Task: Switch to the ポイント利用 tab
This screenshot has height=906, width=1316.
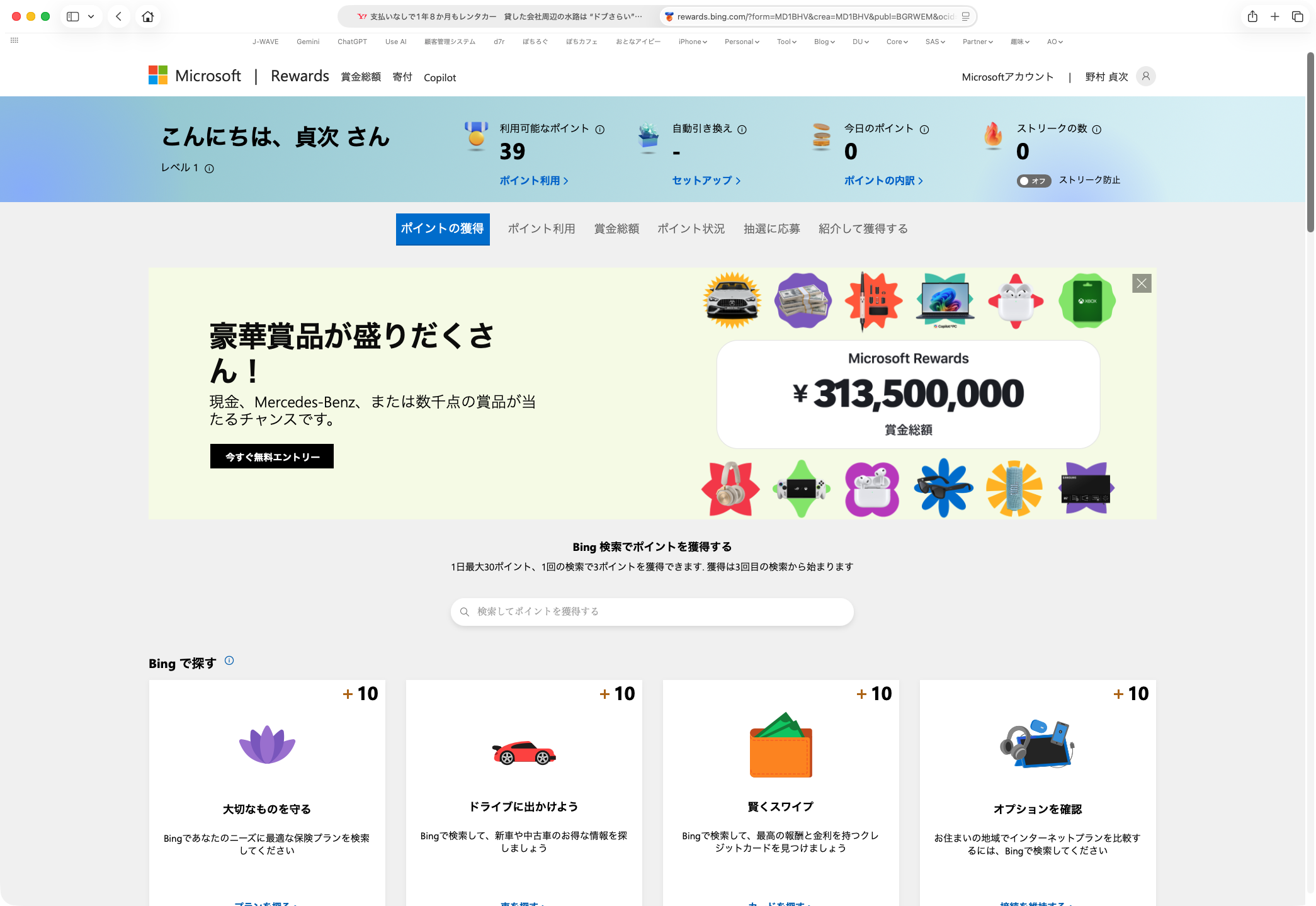Action: (542, 229)
